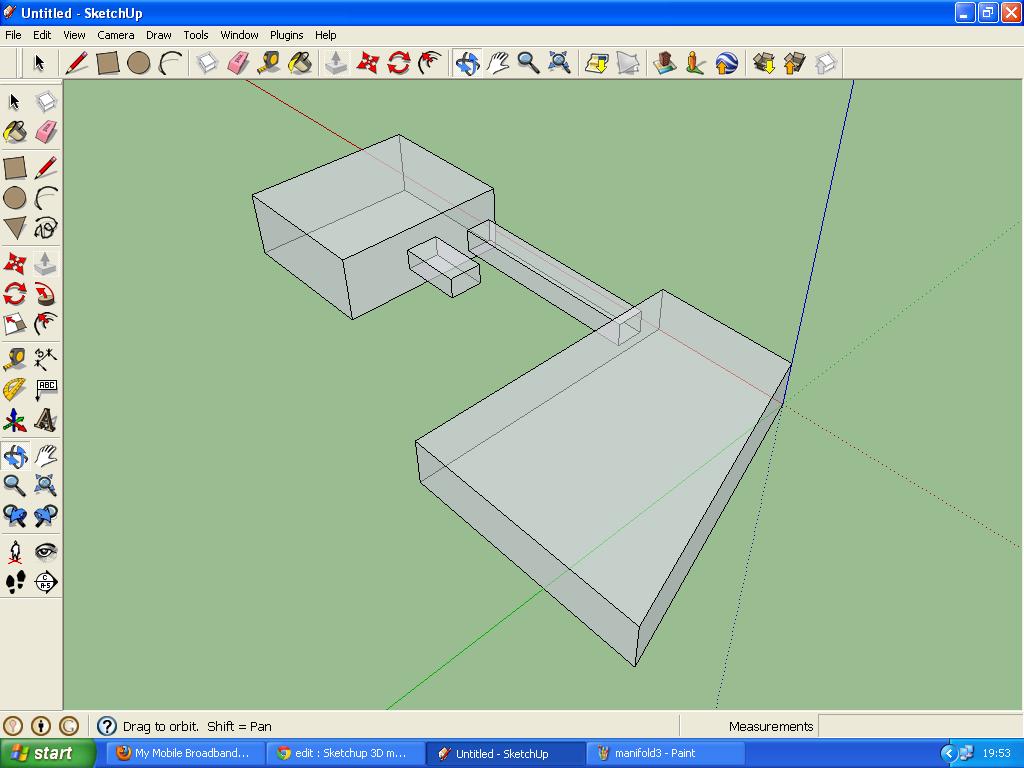Select the Paint Bucket in the left tool set
This screenshot has width=1024, height=768.
[x=15, y=131]
